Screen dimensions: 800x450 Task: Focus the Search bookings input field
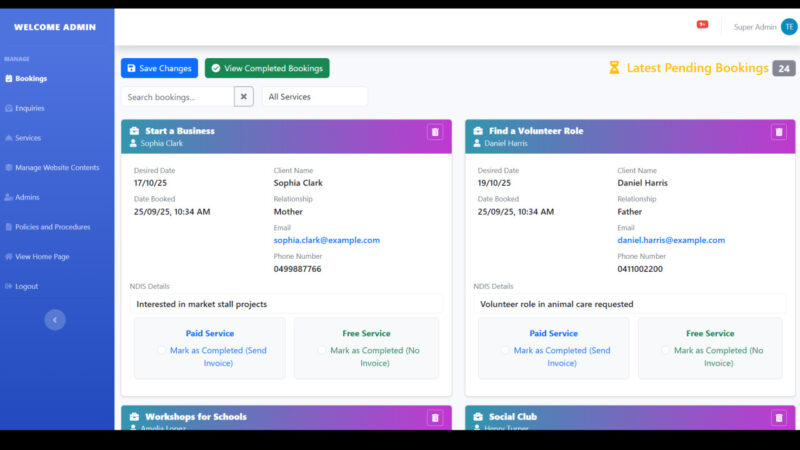click(x=178, y=97)
